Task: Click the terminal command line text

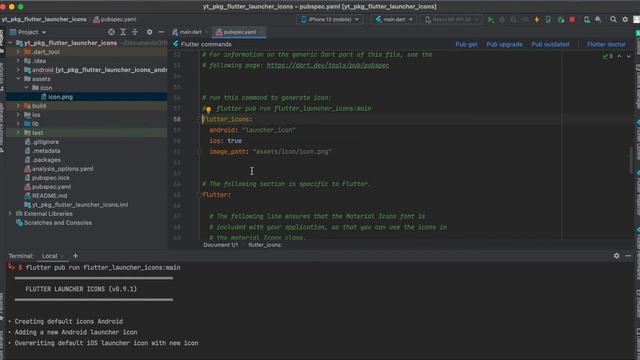Action: (103, 268)
